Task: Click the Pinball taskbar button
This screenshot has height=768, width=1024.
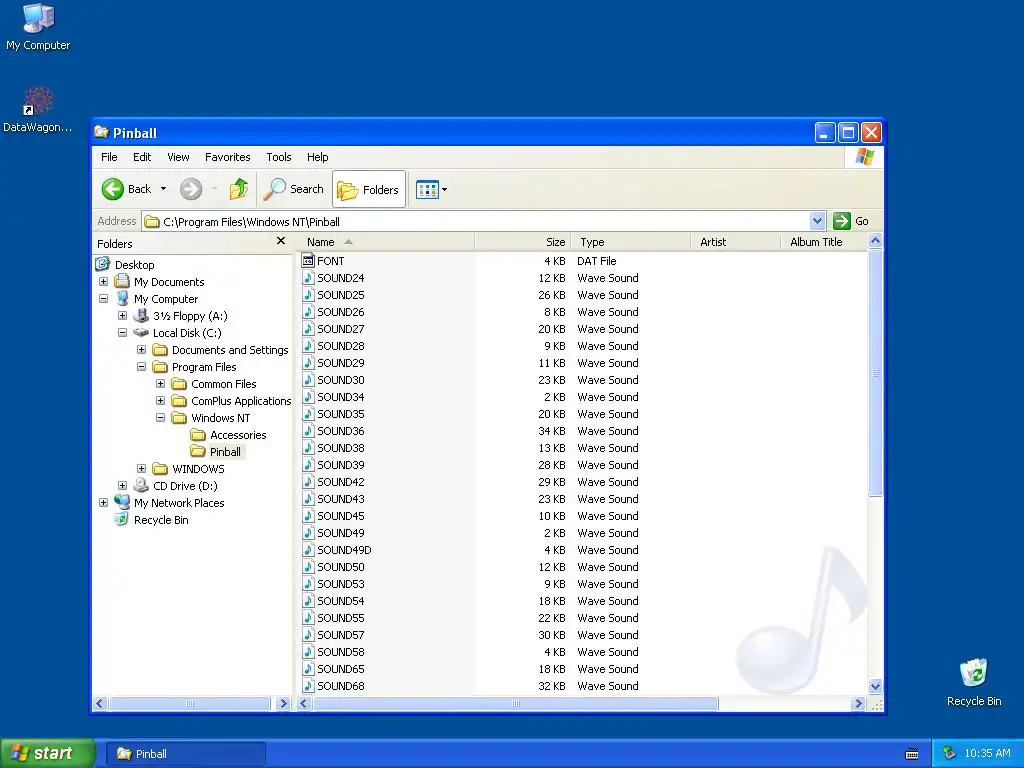Action: (185, 754)
